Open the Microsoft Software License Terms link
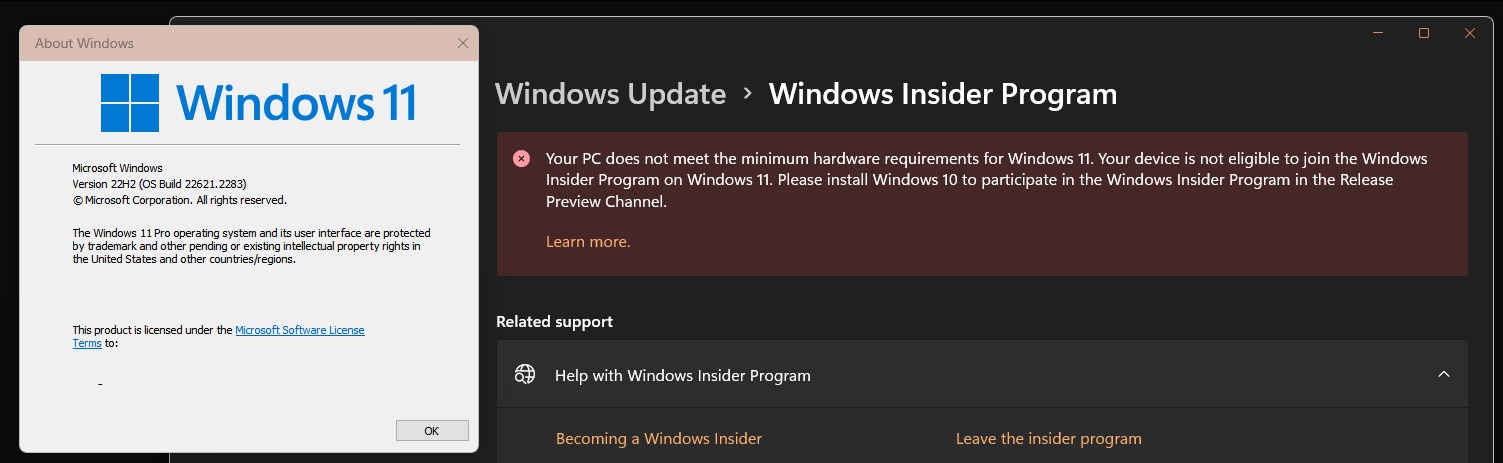 click(299, 330)
